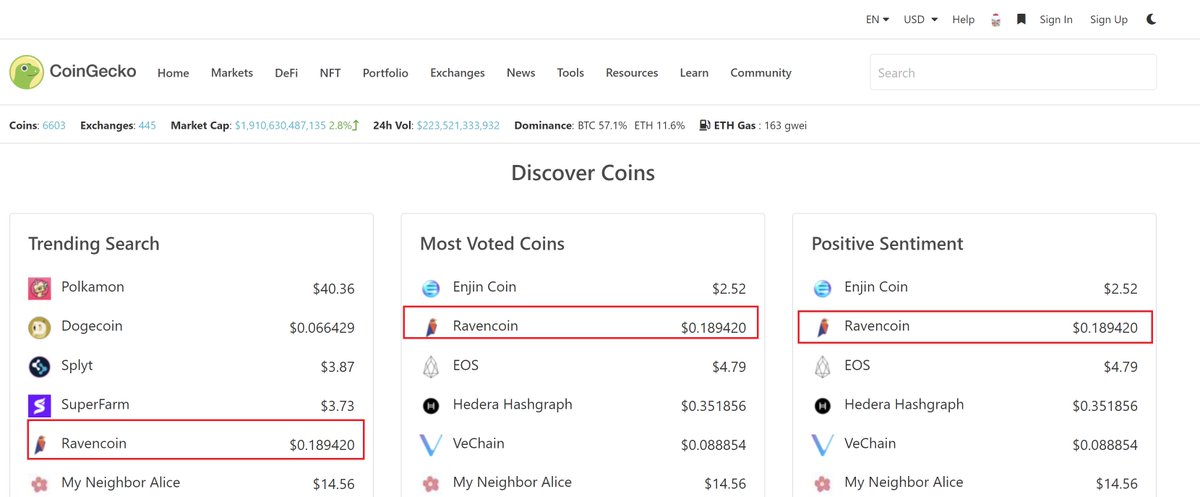Click the exchanges count 445
This screenshot has height=497, width=1200.
coord(147,126)
